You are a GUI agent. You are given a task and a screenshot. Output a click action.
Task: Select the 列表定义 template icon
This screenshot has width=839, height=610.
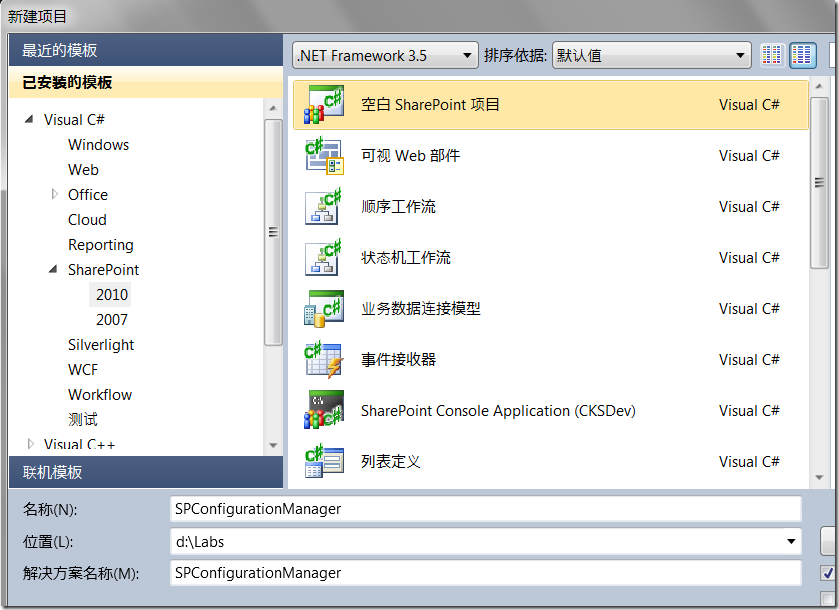(x=324, y=461)
